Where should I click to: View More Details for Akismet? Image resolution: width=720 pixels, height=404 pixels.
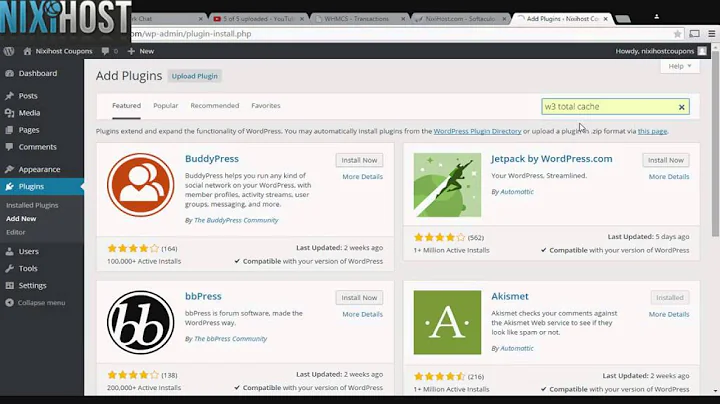[669, 314]
